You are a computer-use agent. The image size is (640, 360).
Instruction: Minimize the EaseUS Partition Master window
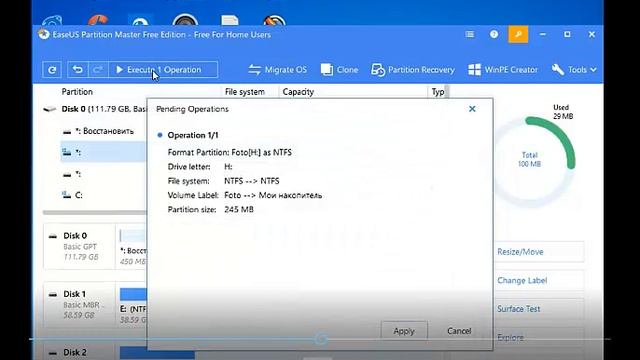coord(542,34)
